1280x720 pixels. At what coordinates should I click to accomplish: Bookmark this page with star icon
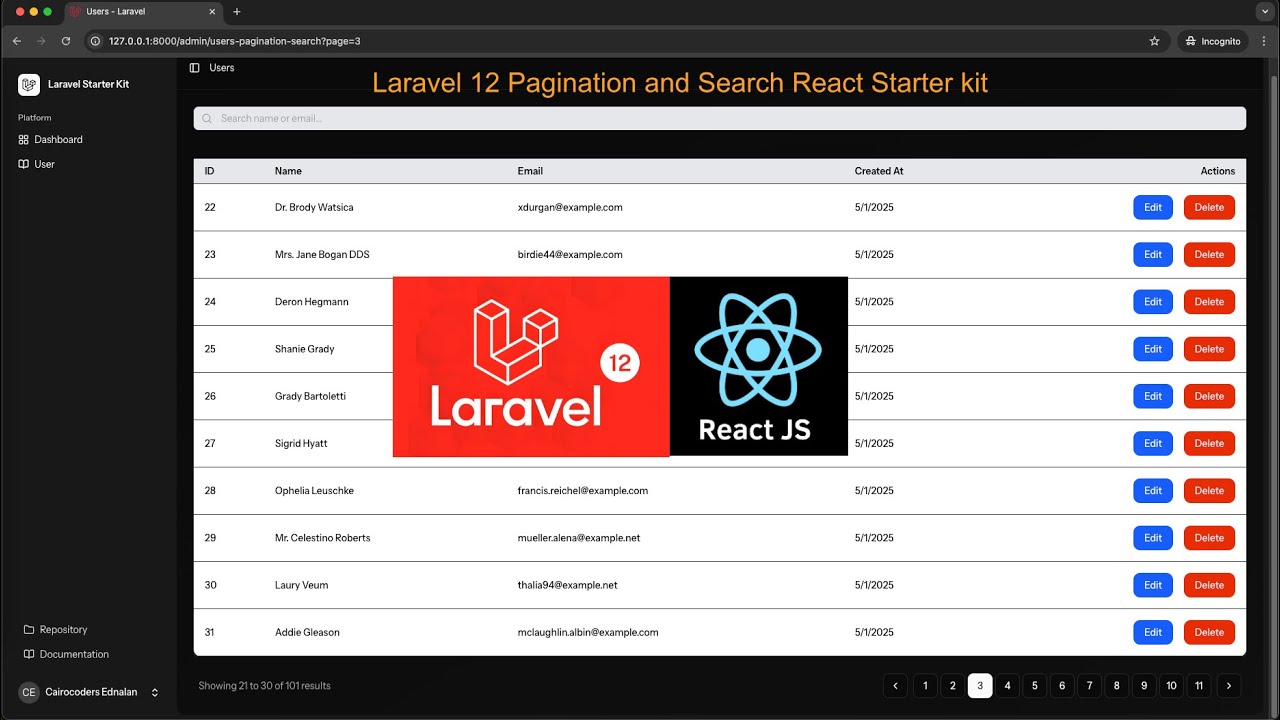click(x=1154, y=41)
